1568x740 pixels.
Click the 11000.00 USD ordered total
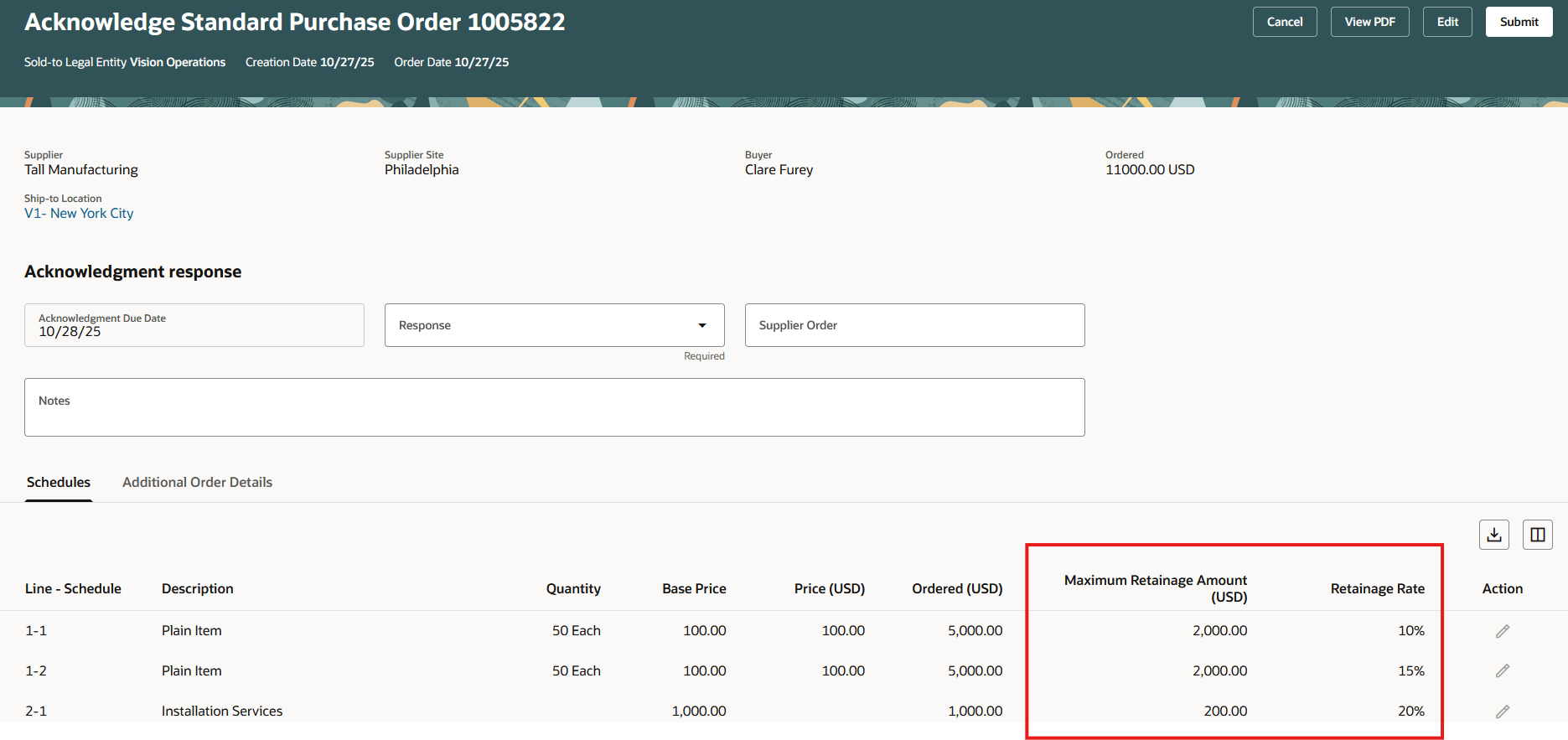pos(1150,169)
